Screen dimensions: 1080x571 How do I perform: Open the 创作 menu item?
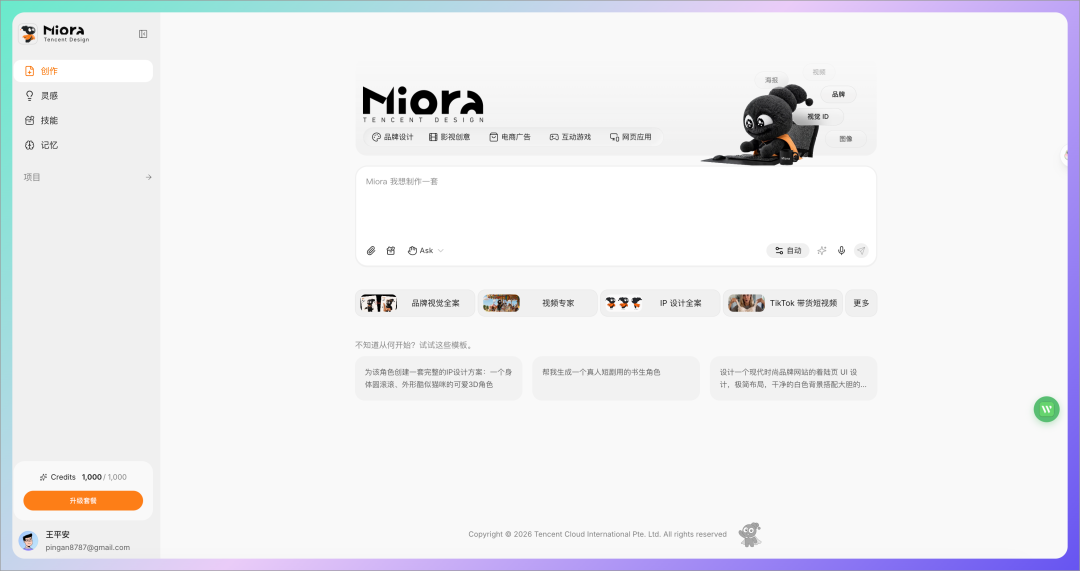83,71
